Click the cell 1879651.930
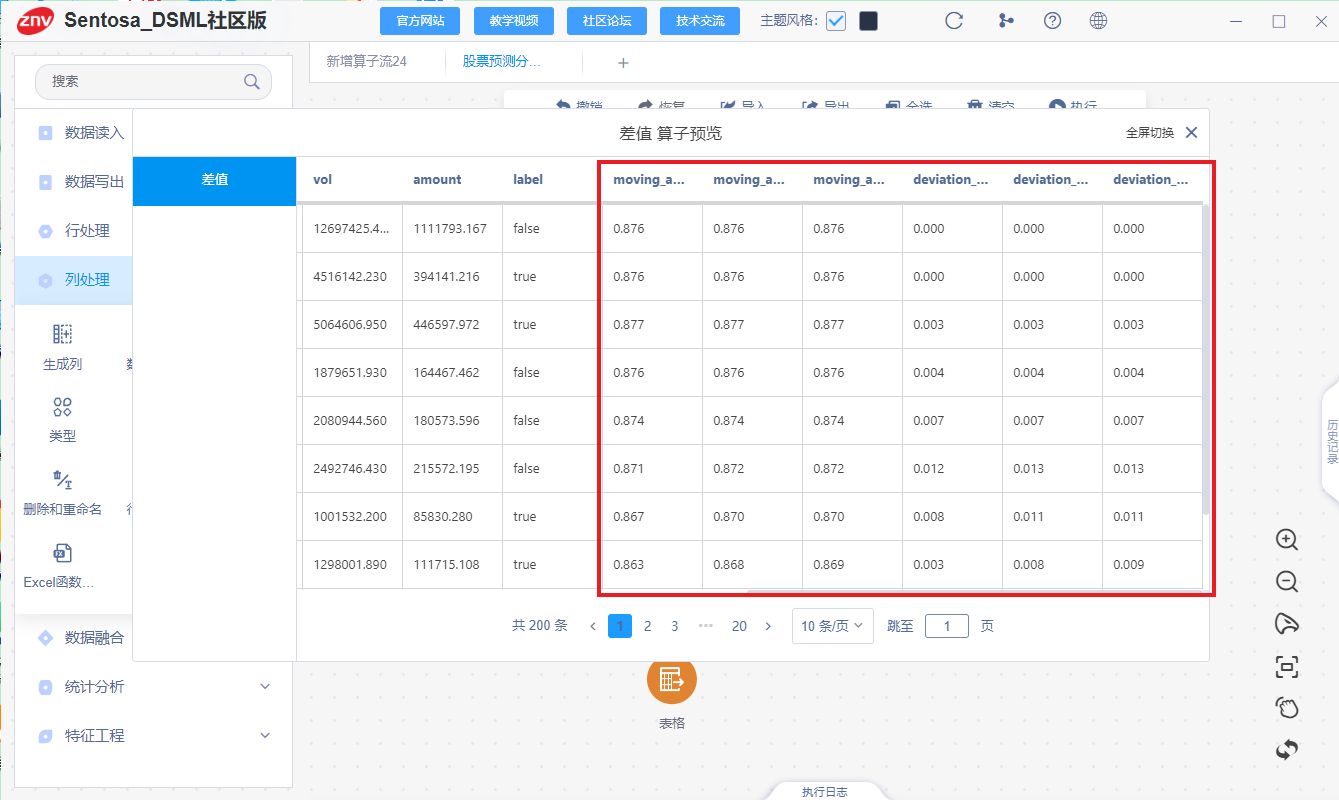Image resolution: width=1339 pixels, height=800 pixels. [x=350, y=373]
